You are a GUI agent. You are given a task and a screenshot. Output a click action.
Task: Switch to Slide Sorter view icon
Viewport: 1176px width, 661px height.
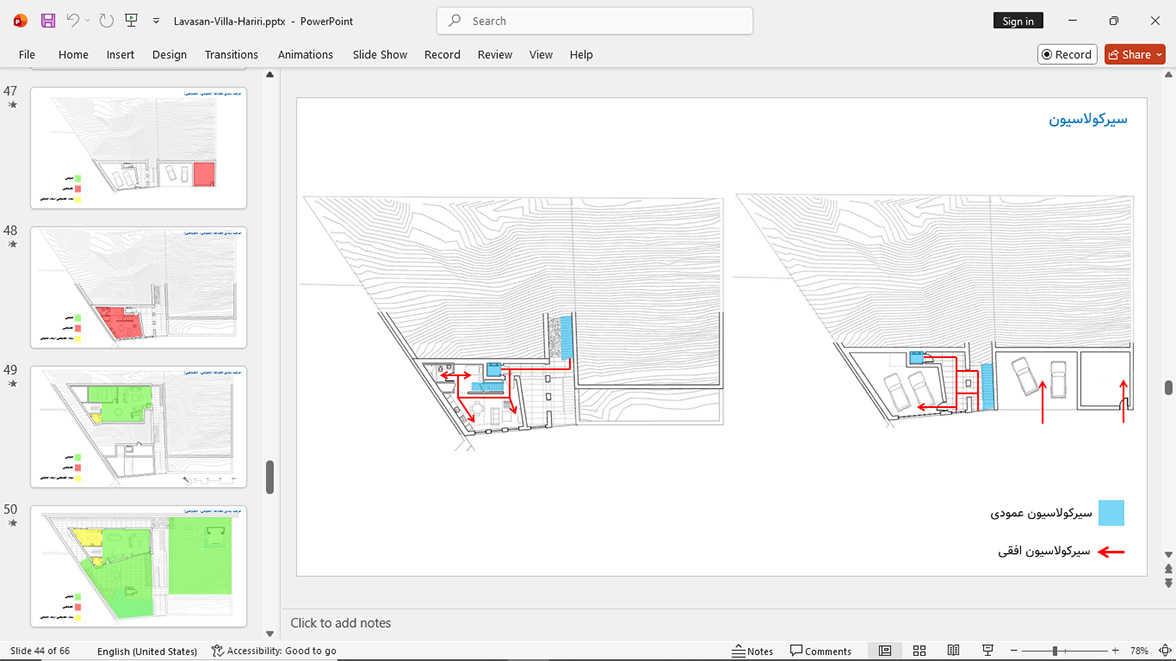(x=920, y=650)
